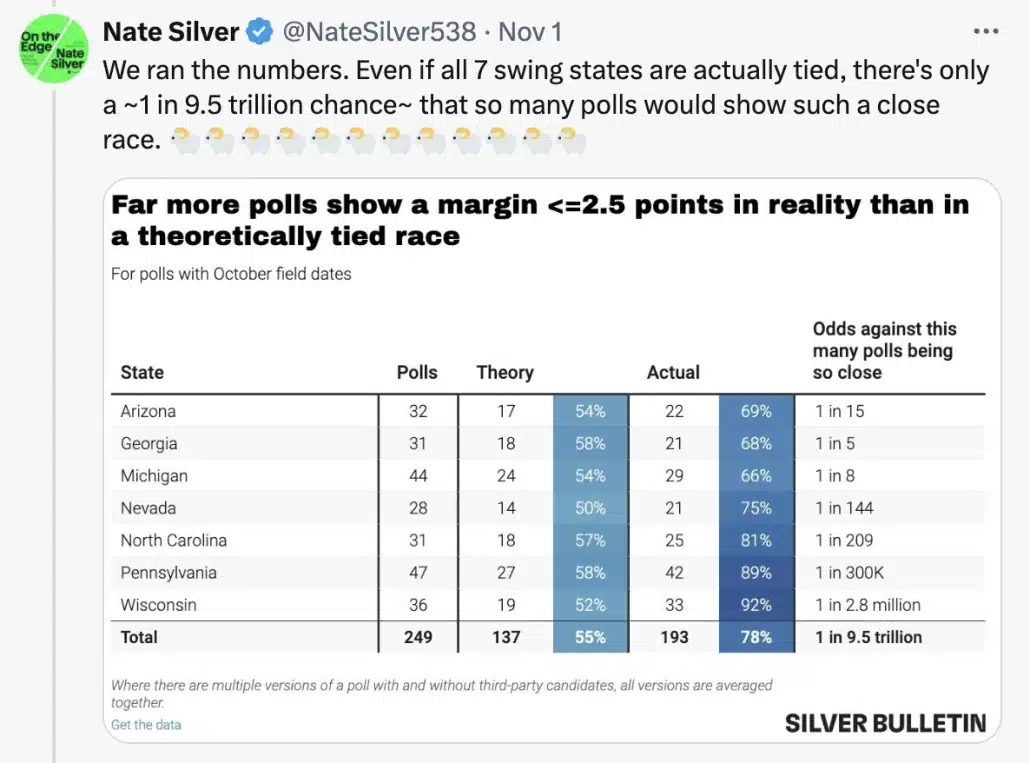Open Nate Silver's profile avatar
This screenshot has width=1030, height=763.
pos(53,49)
